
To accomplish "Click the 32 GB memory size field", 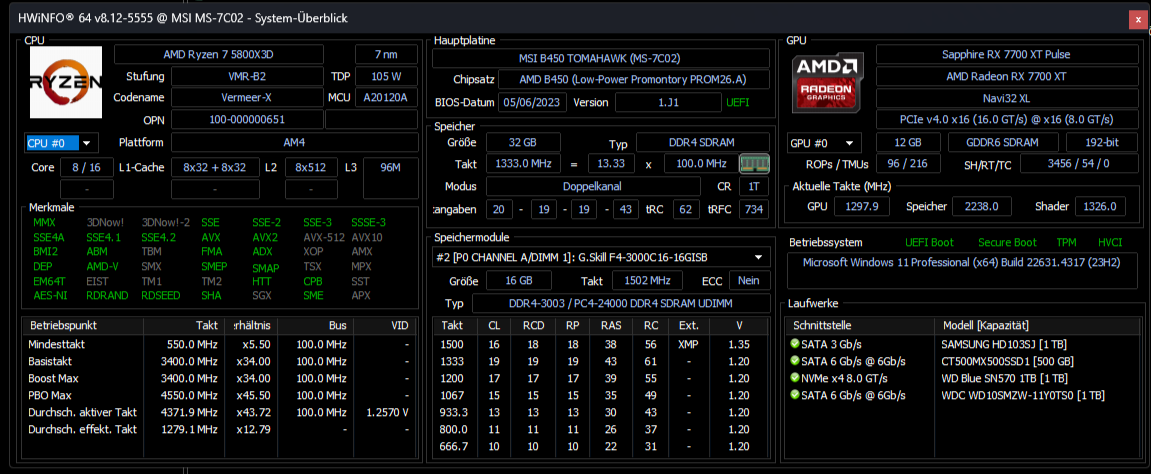I will (523, 142).
